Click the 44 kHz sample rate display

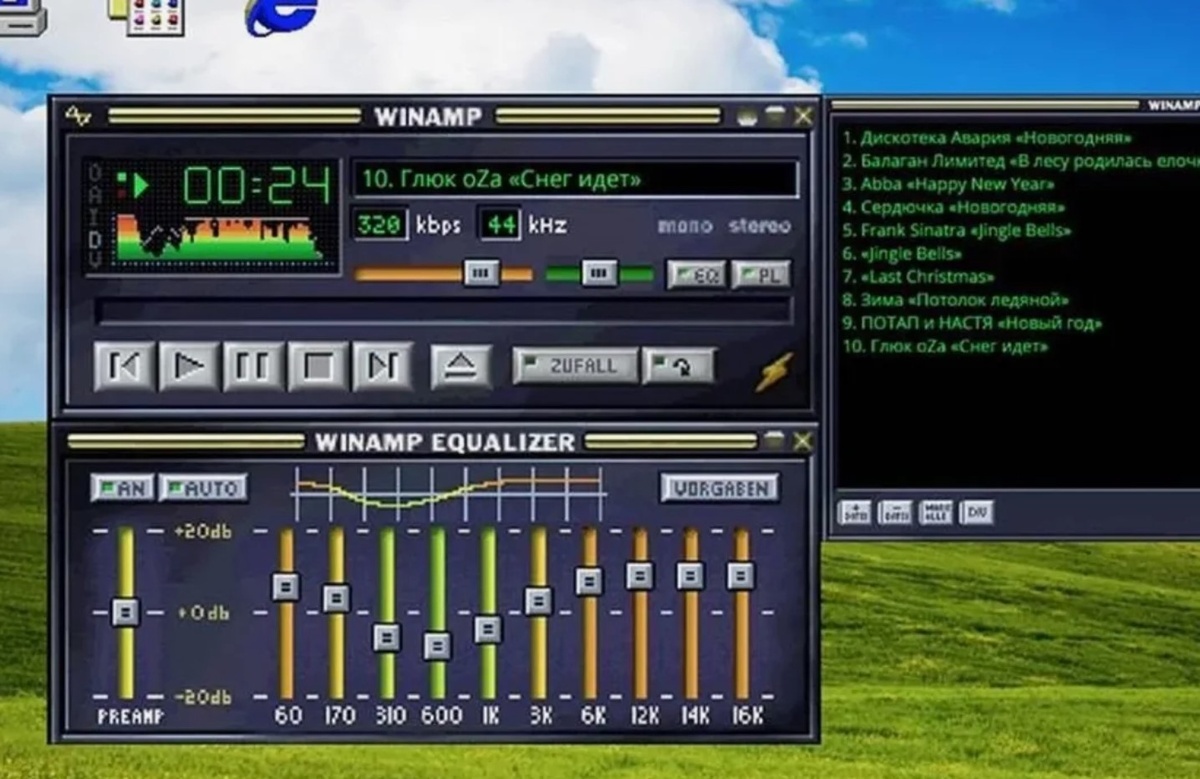[x=500, y=225]
